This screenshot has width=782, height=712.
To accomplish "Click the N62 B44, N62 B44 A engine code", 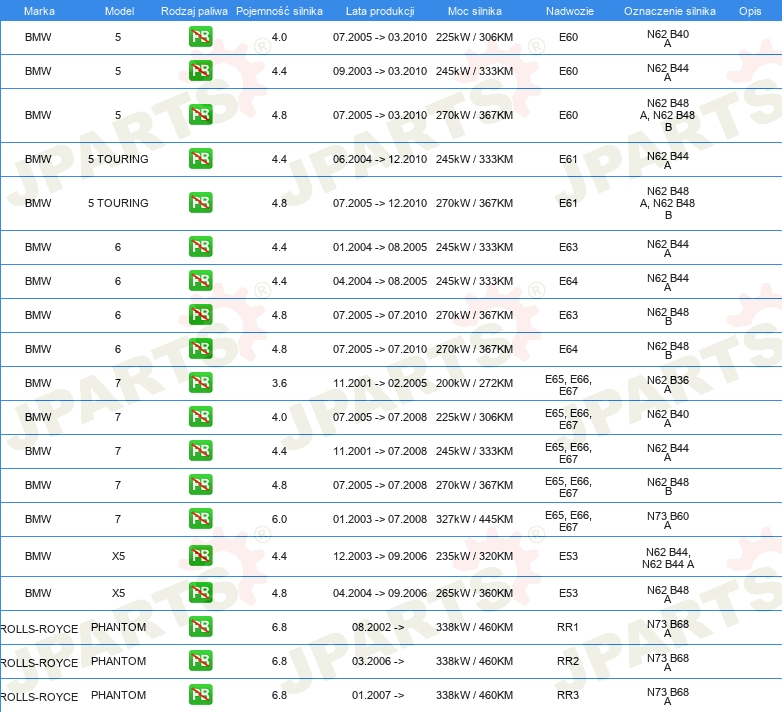I will pyautogui.click(x=668, y=558).
